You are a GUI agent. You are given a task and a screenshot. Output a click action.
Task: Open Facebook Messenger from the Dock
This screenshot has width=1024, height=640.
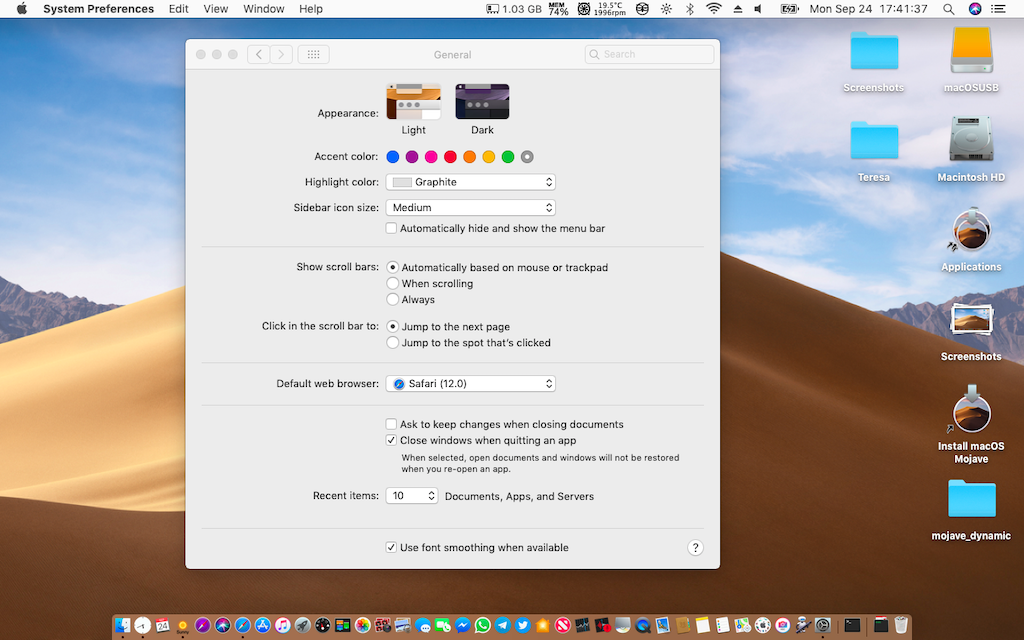coord(462,625)
